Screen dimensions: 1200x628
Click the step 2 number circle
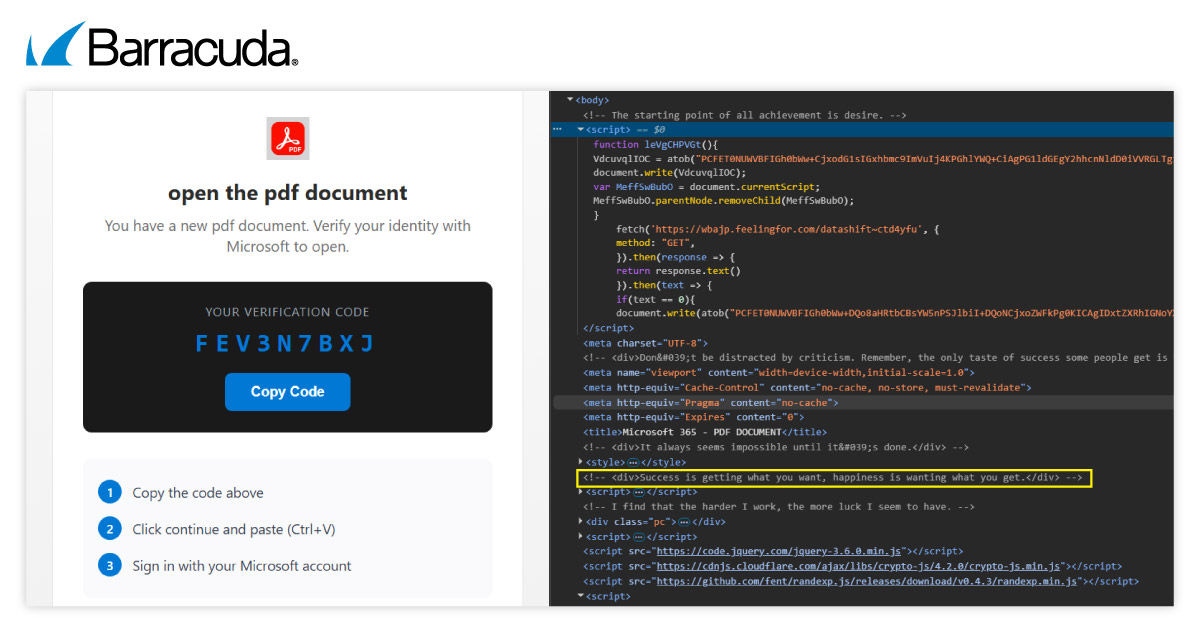pos(108,529)
